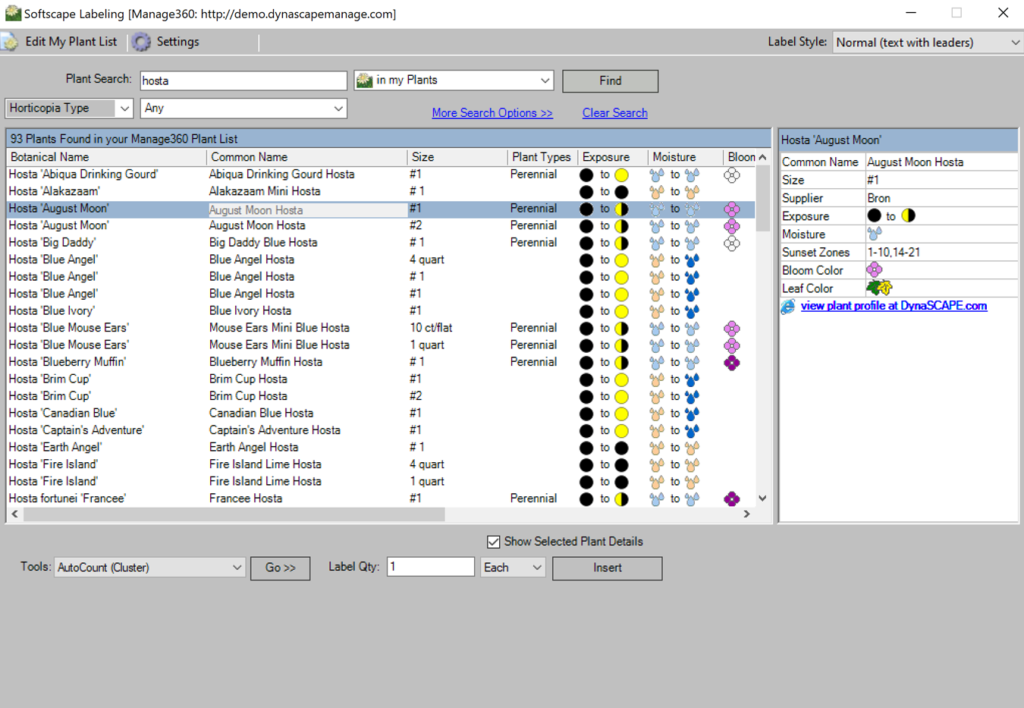Click the purple bloom icon for Blueberry Muffin
Viewport: 1024px width, 708px height.
click(x=732, y=362)
